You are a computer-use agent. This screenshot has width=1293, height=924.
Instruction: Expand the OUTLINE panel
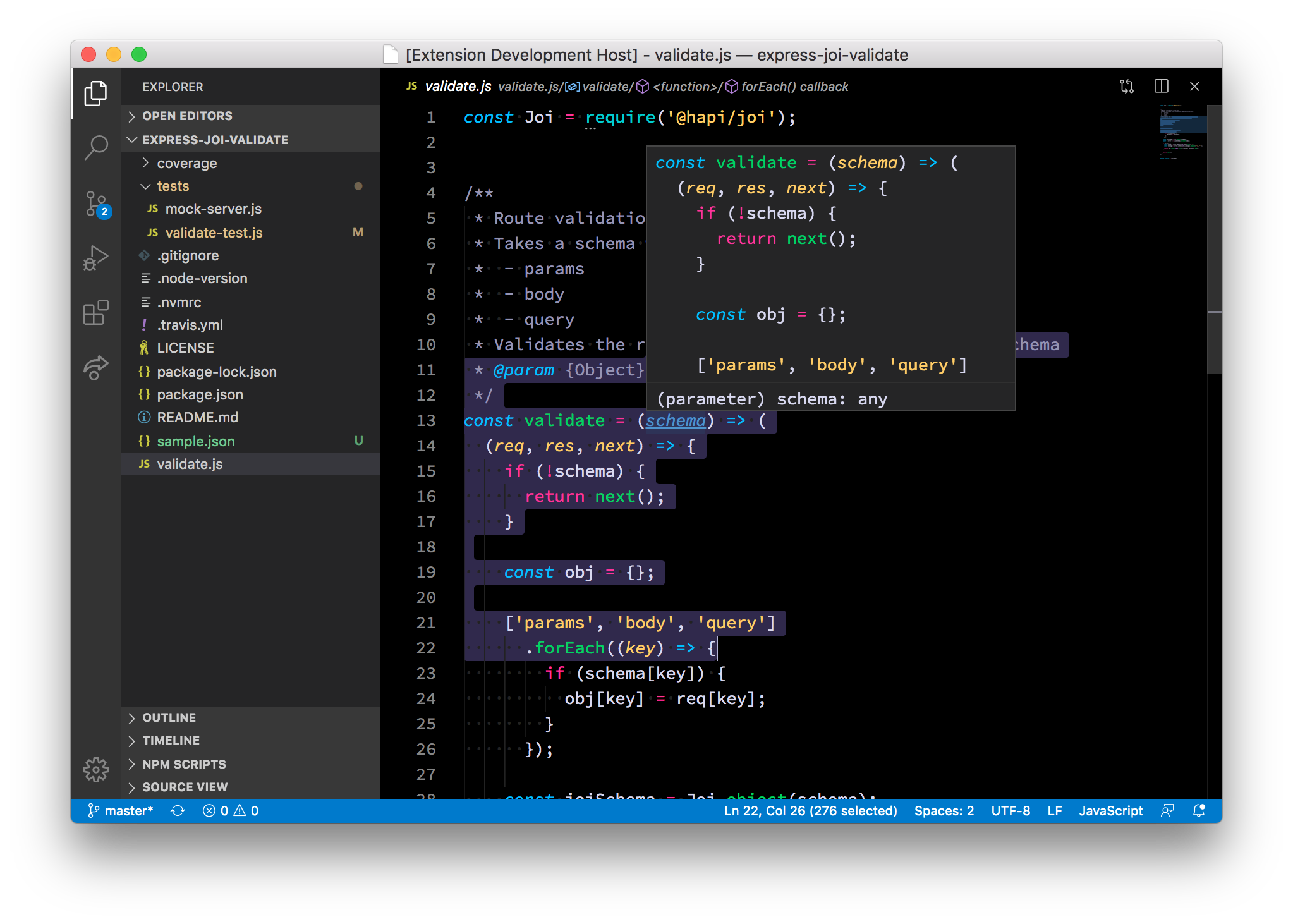pos(169,718)
